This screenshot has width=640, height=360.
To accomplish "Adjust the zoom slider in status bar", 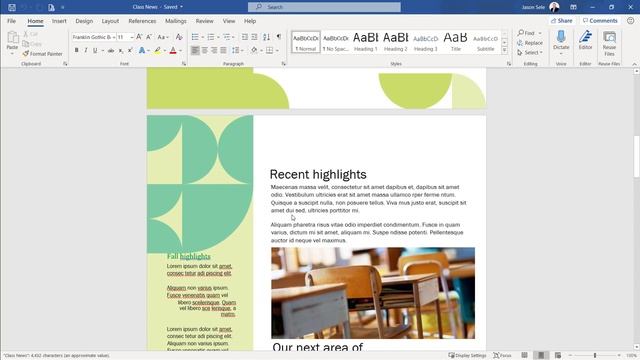I will click(595, 356).
